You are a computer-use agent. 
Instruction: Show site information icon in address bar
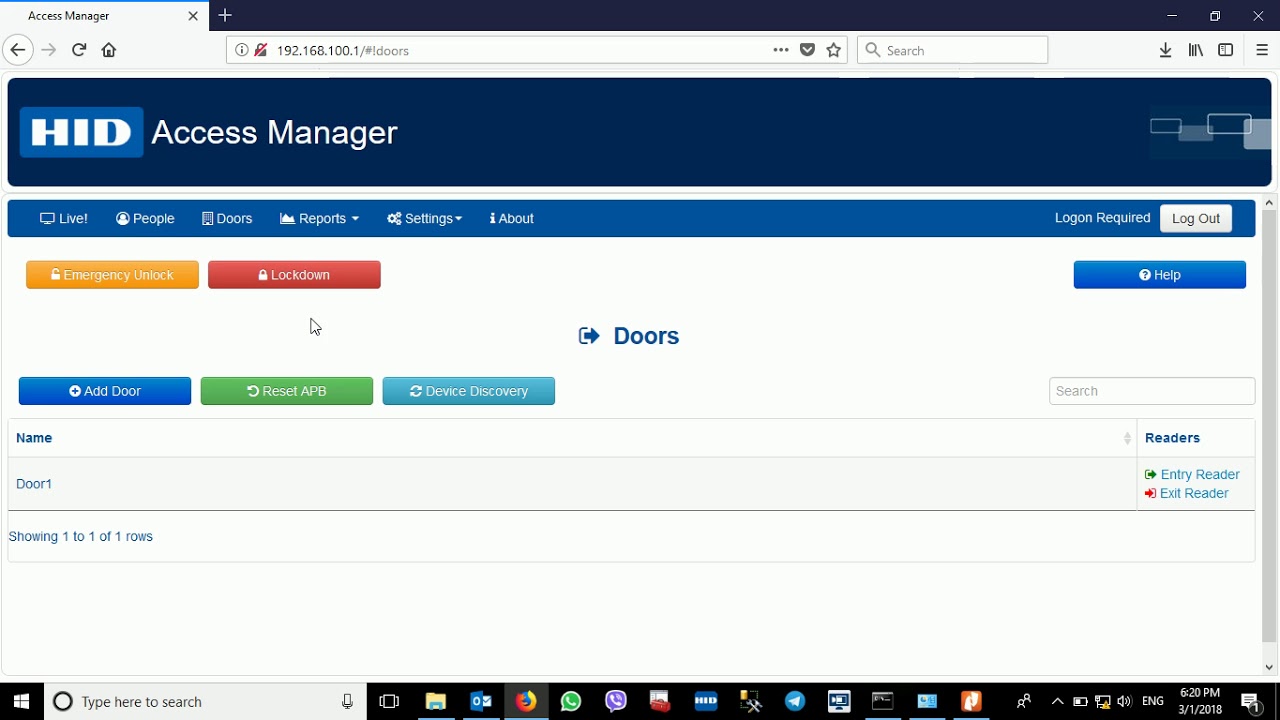tap(241, 50)
